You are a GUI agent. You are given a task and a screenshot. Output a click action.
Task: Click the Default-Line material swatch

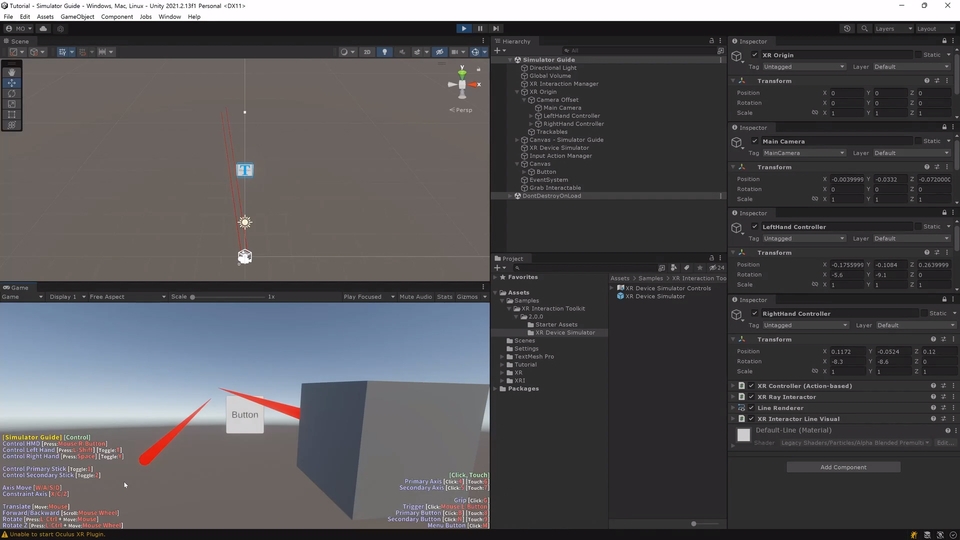pyautogui.click(x=743, y=435)
